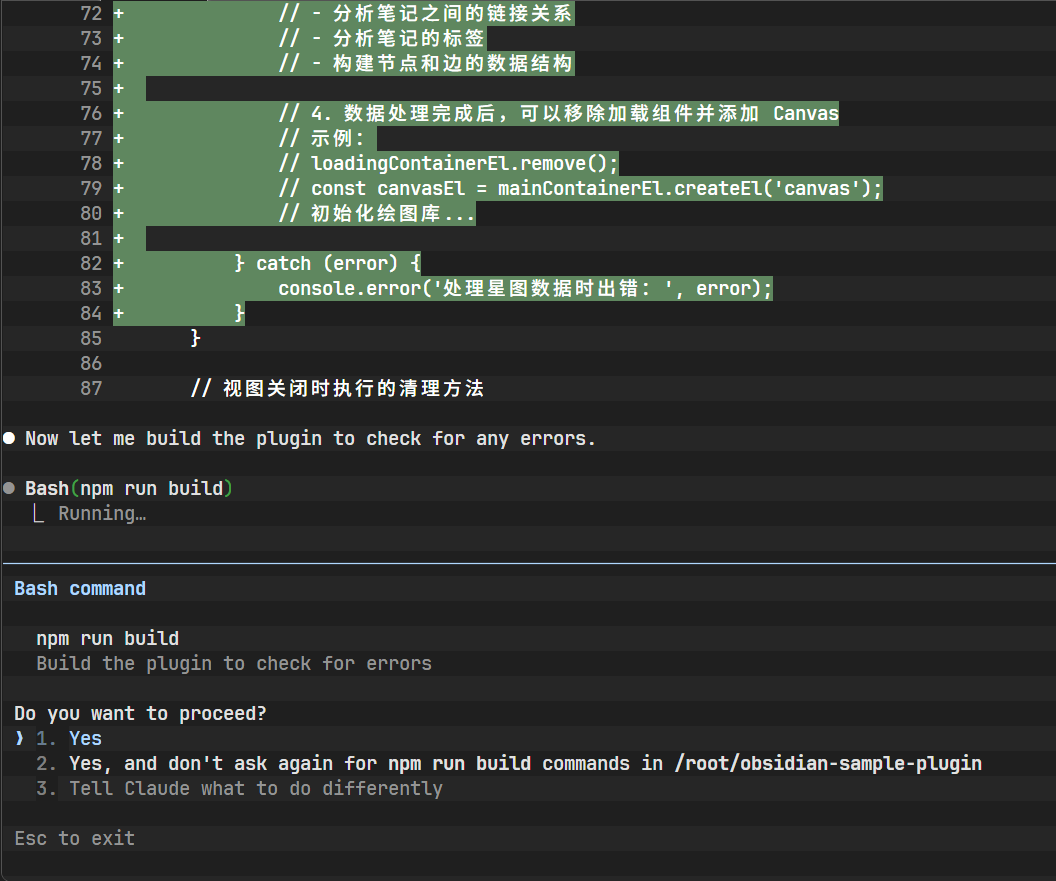Click the plus marker on line 78
Image resolution: width=1056 pixels, height=881 pixels.
pyautogui.click(x=119, y=163)
